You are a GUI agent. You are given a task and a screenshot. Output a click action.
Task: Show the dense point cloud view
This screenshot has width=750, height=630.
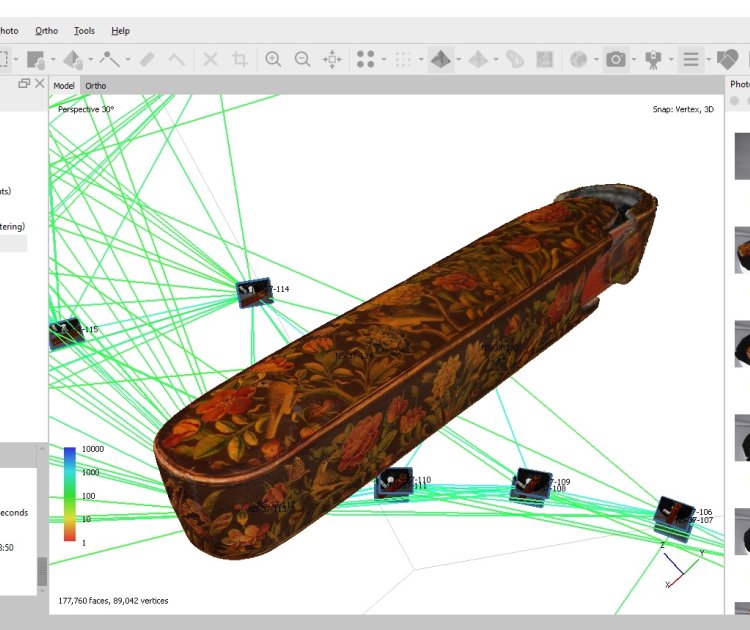coord(403,59)
